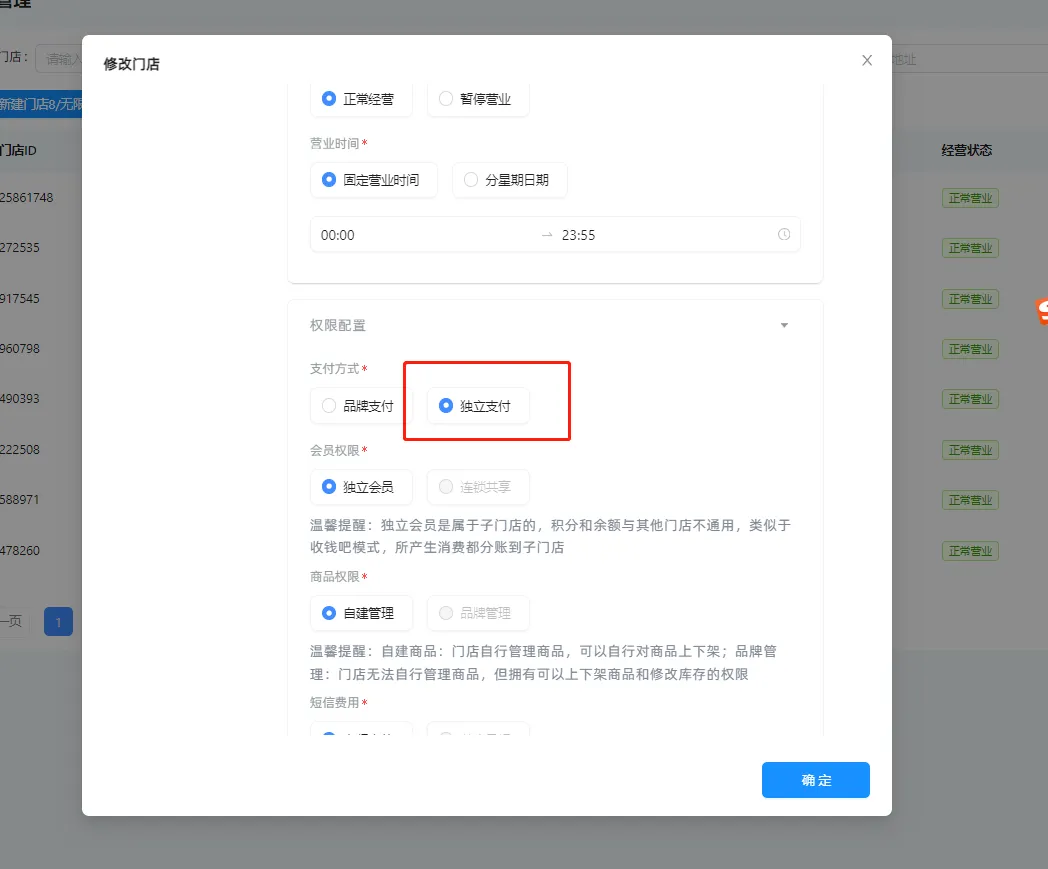Click store ID ending 25861748

click(x=27, y=198)
